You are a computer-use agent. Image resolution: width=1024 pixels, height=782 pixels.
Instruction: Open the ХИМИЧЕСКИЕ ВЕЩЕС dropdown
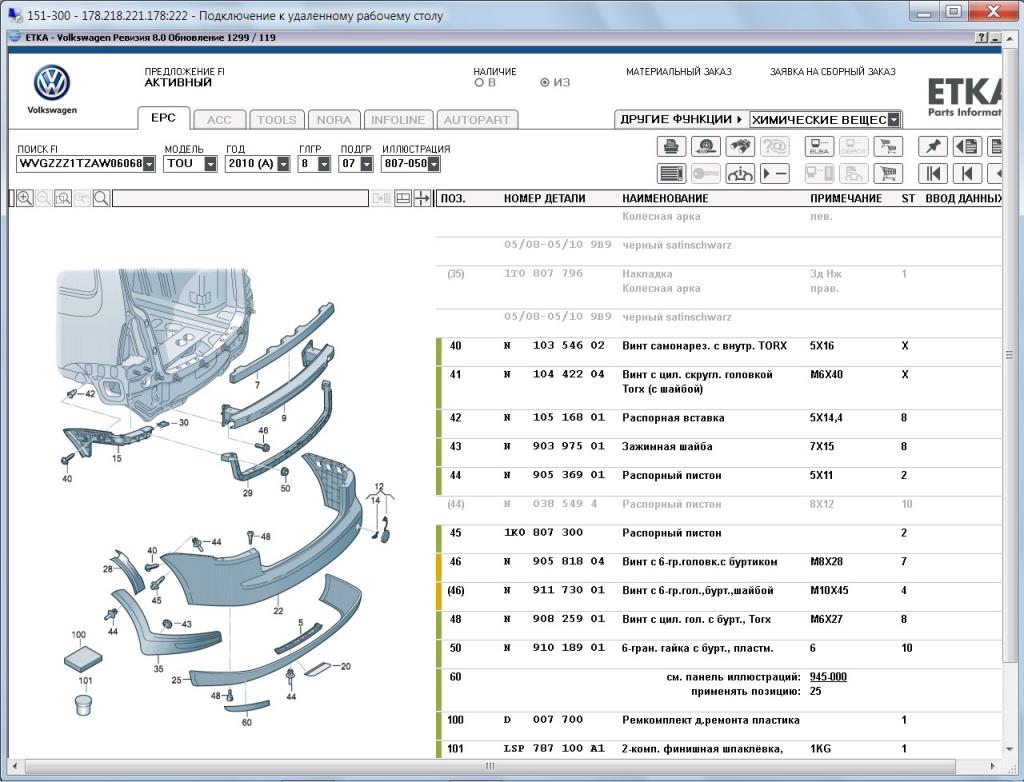click(x=894, y=120)
